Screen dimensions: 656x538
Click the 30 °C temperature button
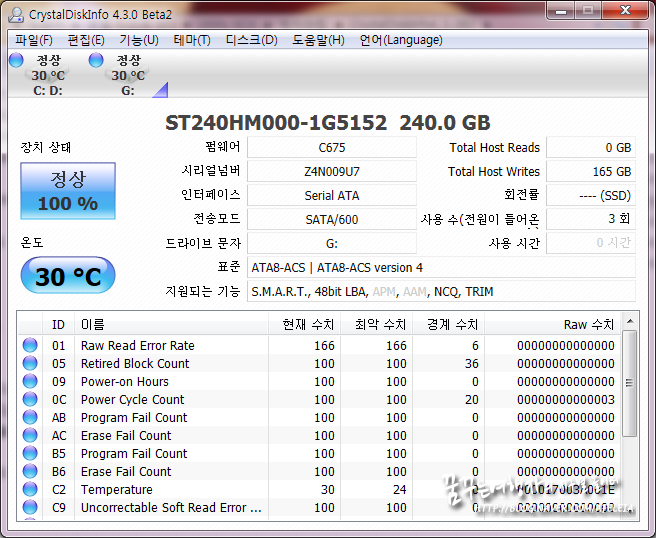tap(68, 276)
